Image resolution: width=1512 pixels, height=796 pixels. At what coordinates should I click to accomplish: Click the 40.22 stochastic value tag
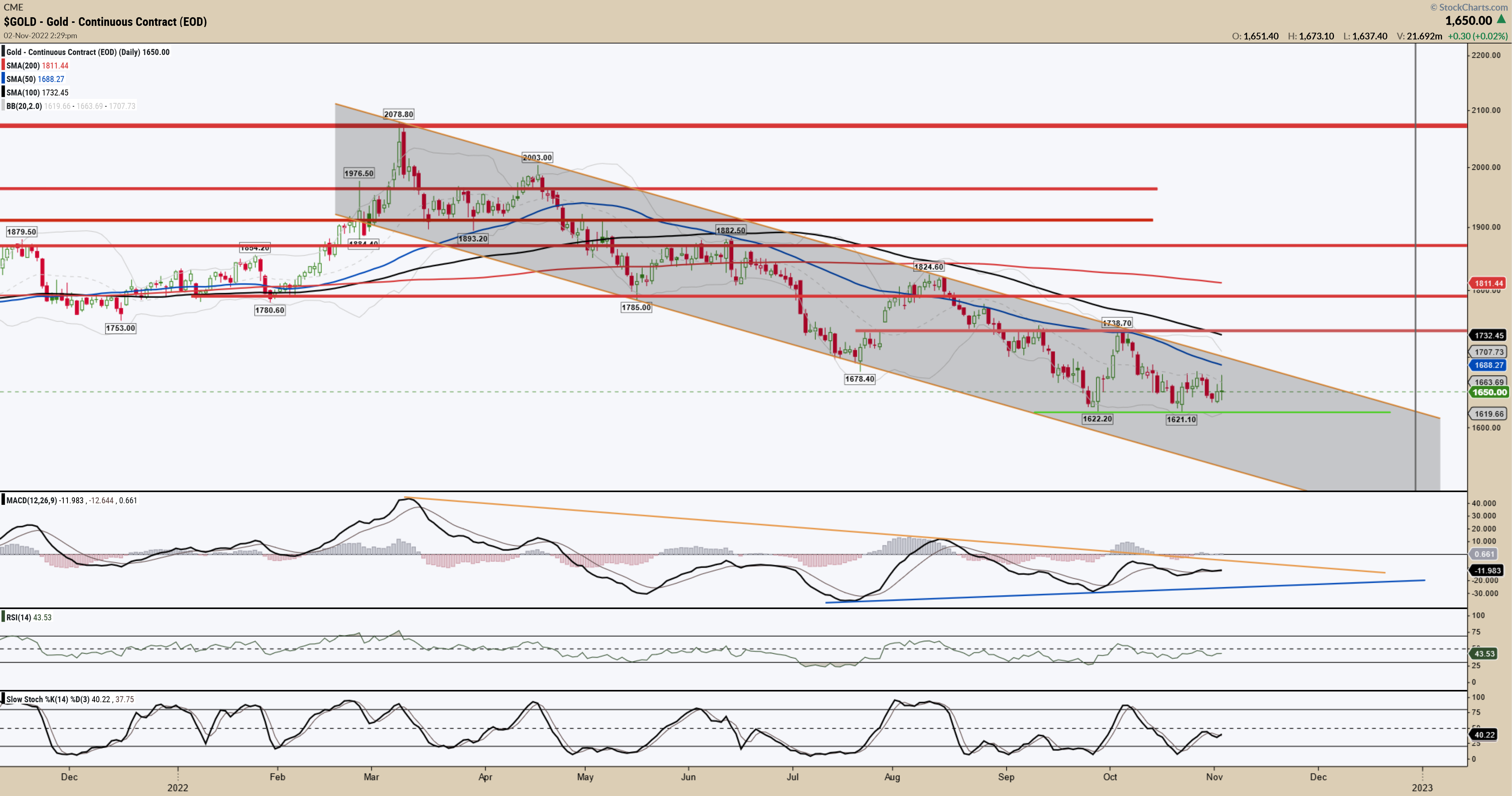pyautogui.click(x=1484, y=735)
